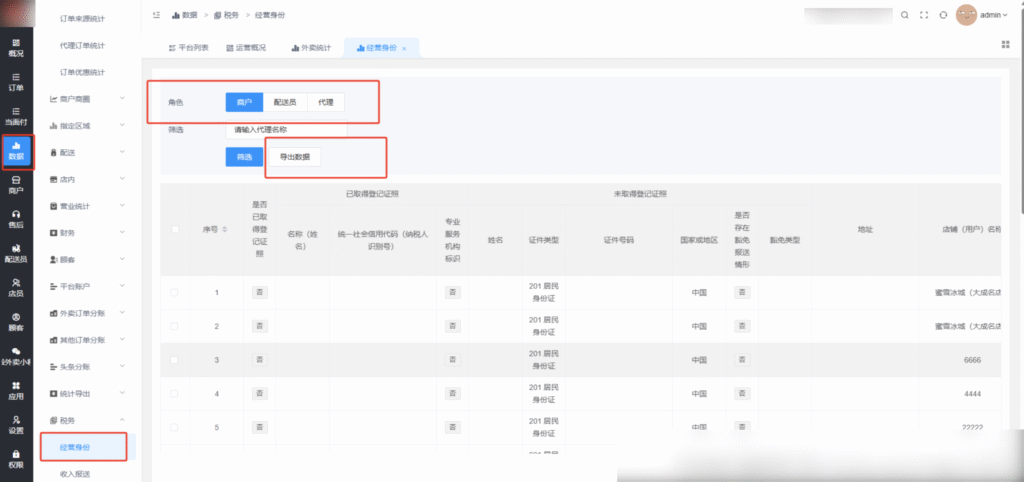Collapse the 税务 submenu
The width and height of the screenshot is (1024, 482).
pyautogui.click(x=88, y=421)
